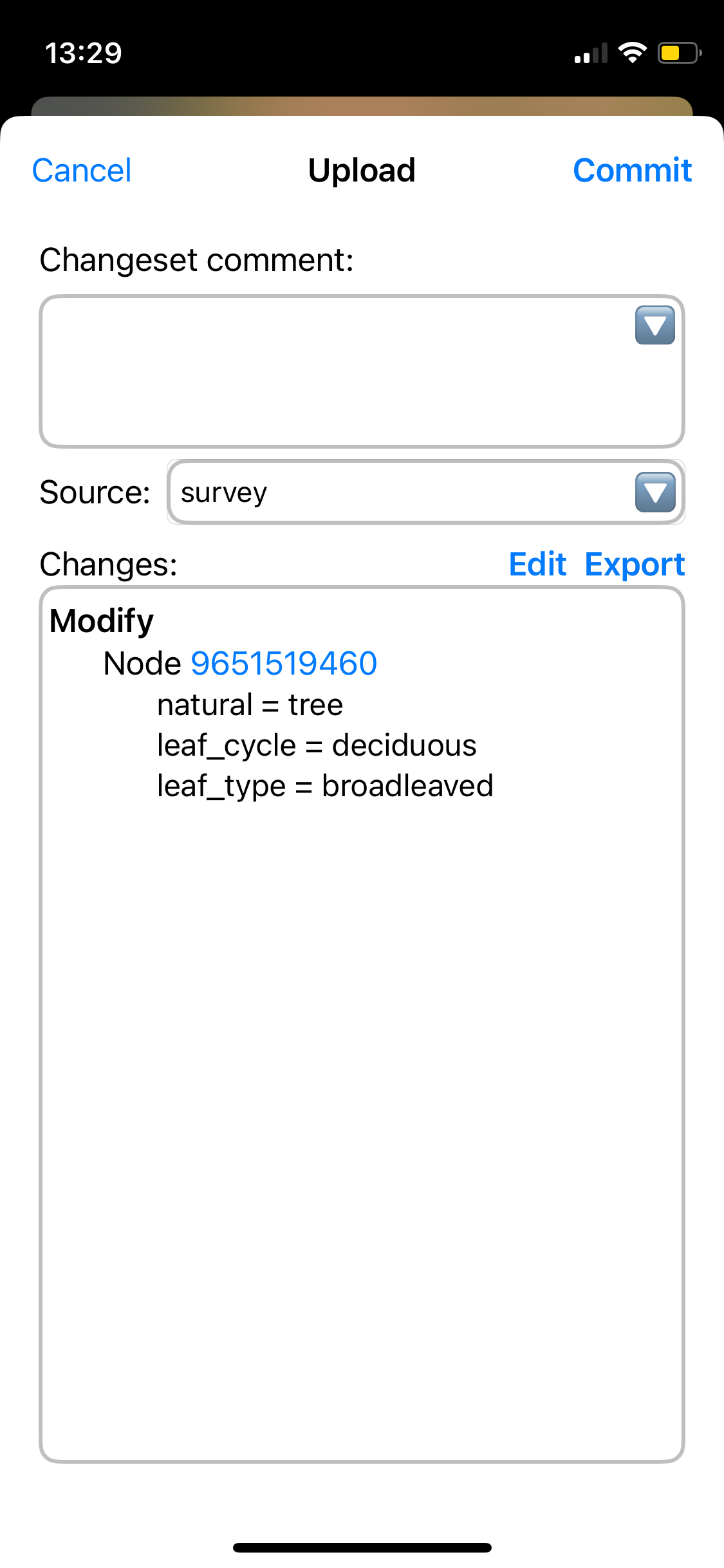This screenshot has width=724, height=1568.
Task: Select the natural = tree tag line
Action: (250, 705)
